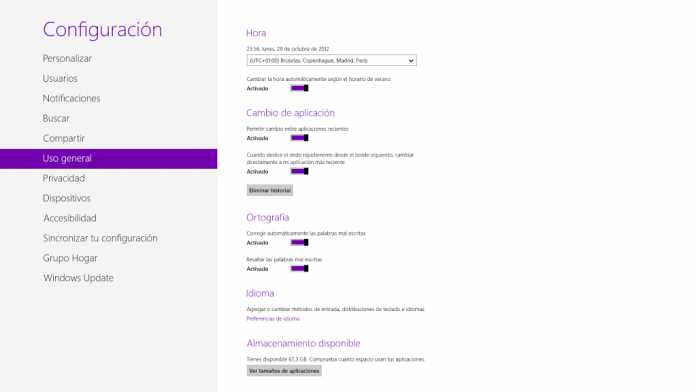Click the current date and time text
Screen dimensions: 696x392
tap(288, 49)
